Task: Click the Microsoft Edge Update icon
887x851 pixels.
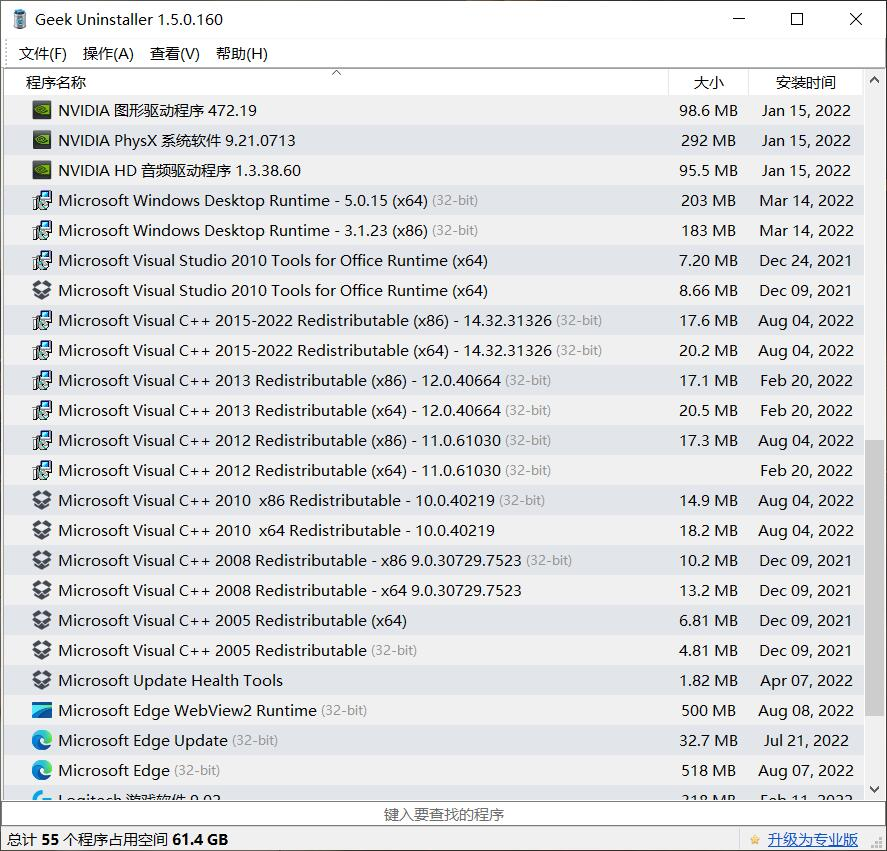Action: (x=42, y=740)
